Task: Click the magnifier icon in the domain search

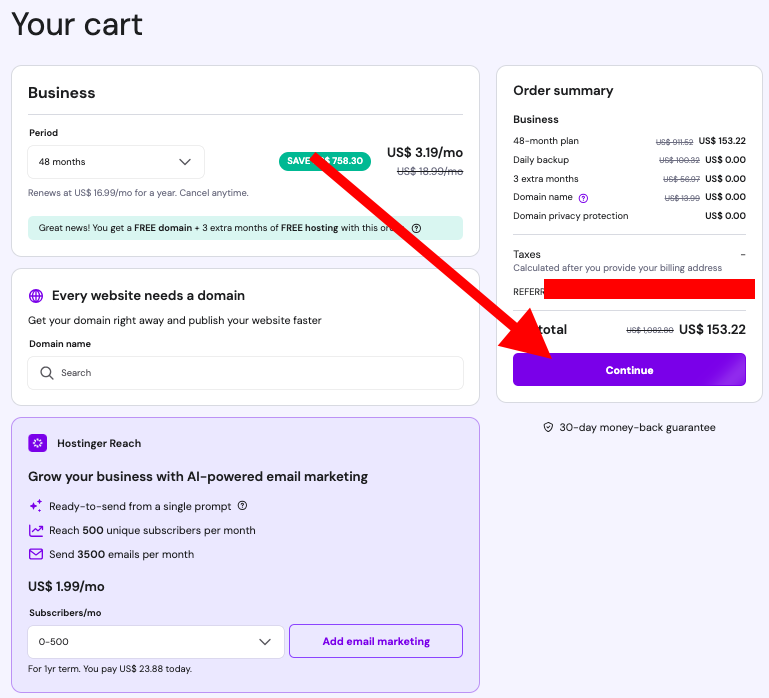Action: (46, 373)
